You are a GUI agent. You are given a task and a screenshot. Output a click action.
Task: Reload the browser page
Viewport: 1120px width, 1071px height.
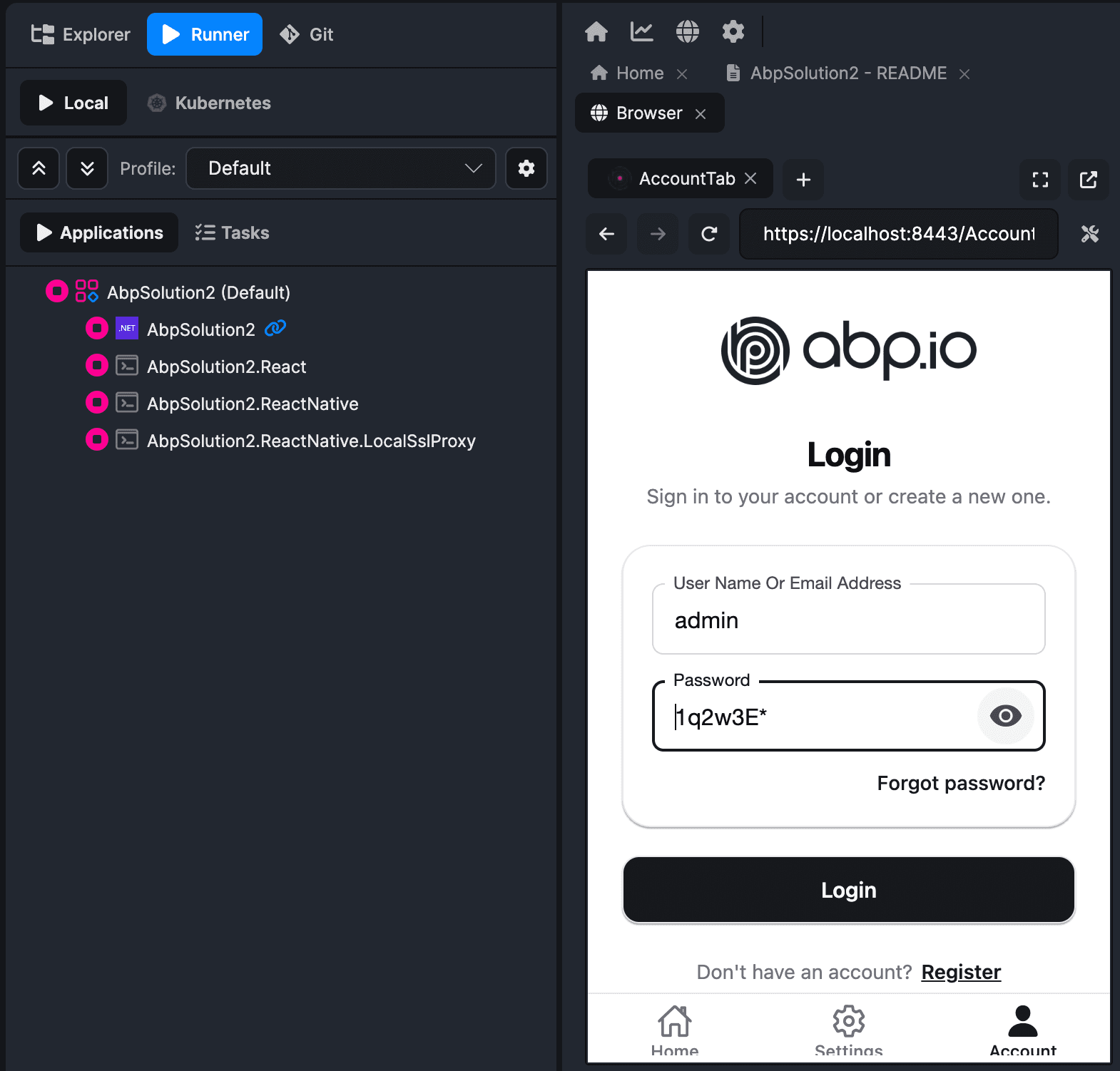click(x=709, y=233)
